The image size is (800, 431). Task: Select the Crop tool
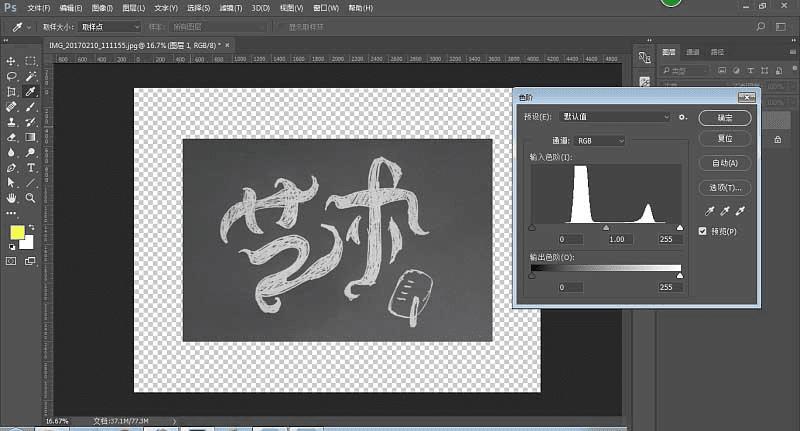click(11, 92)
